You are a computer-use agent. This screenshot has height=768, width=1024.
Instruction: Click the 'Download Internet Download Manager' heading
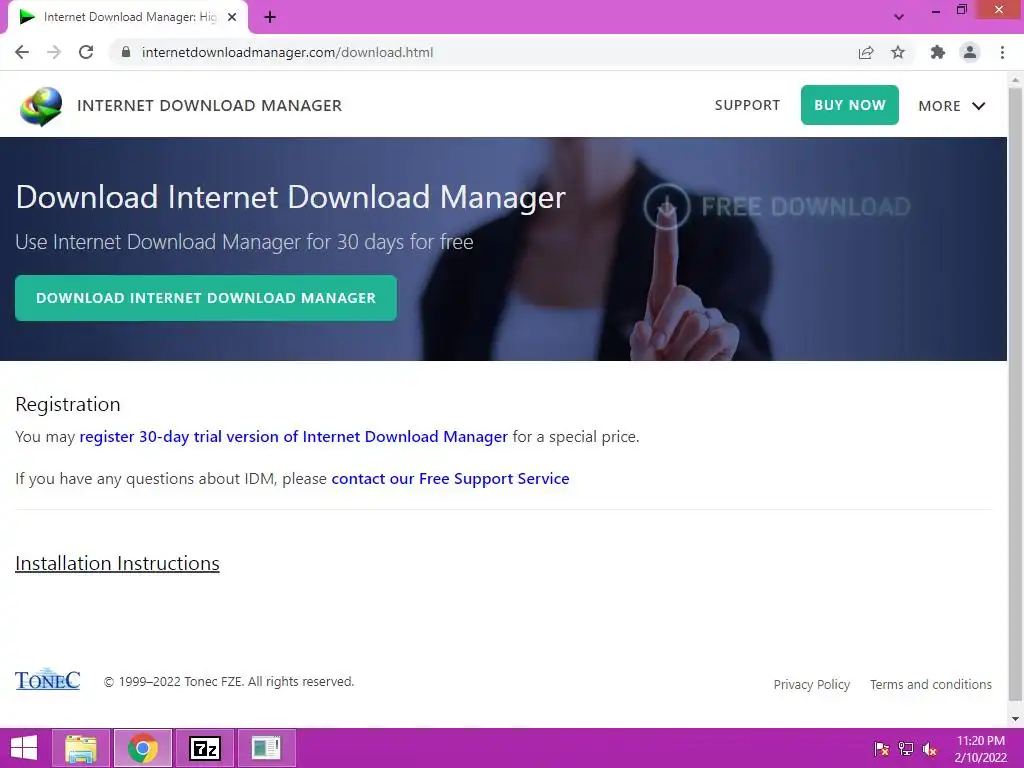click(x=291, y=197)
